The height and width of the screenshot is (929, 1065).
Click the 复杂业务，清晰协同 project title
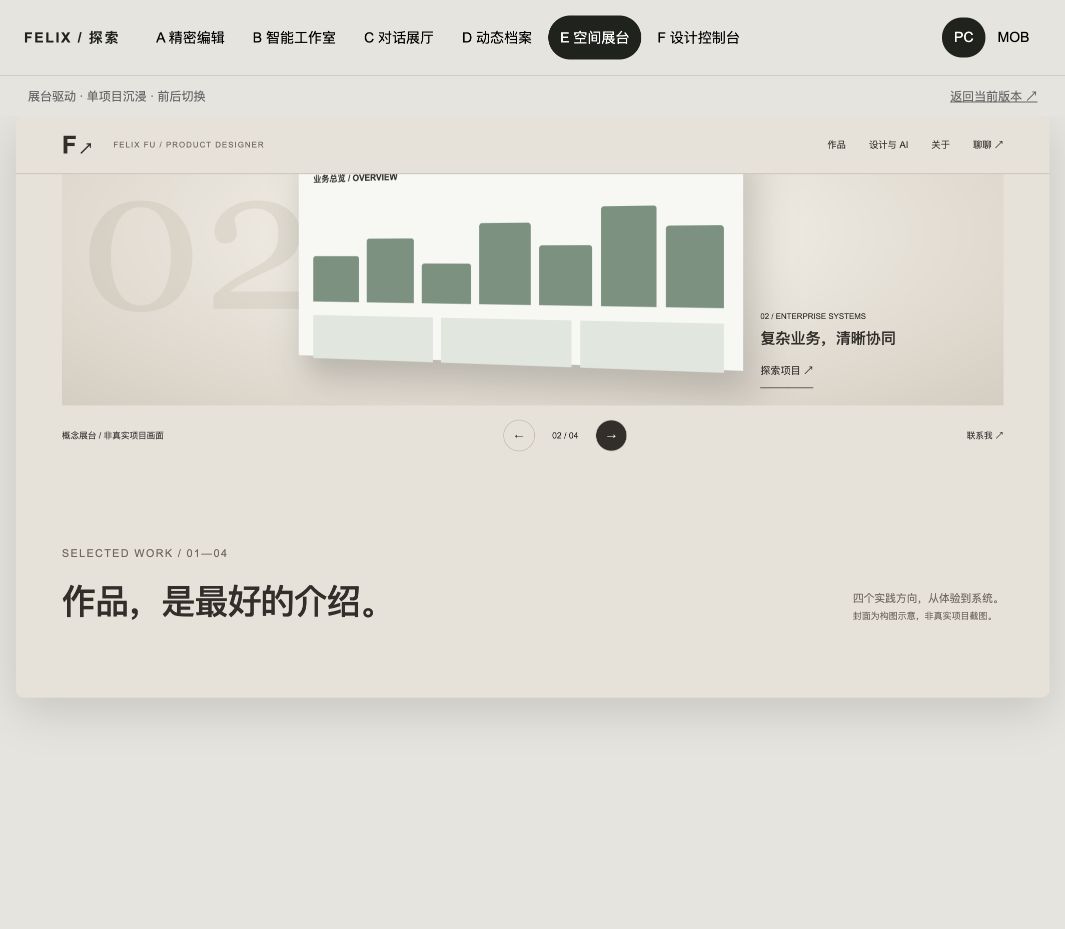click(x=828, y=338)
